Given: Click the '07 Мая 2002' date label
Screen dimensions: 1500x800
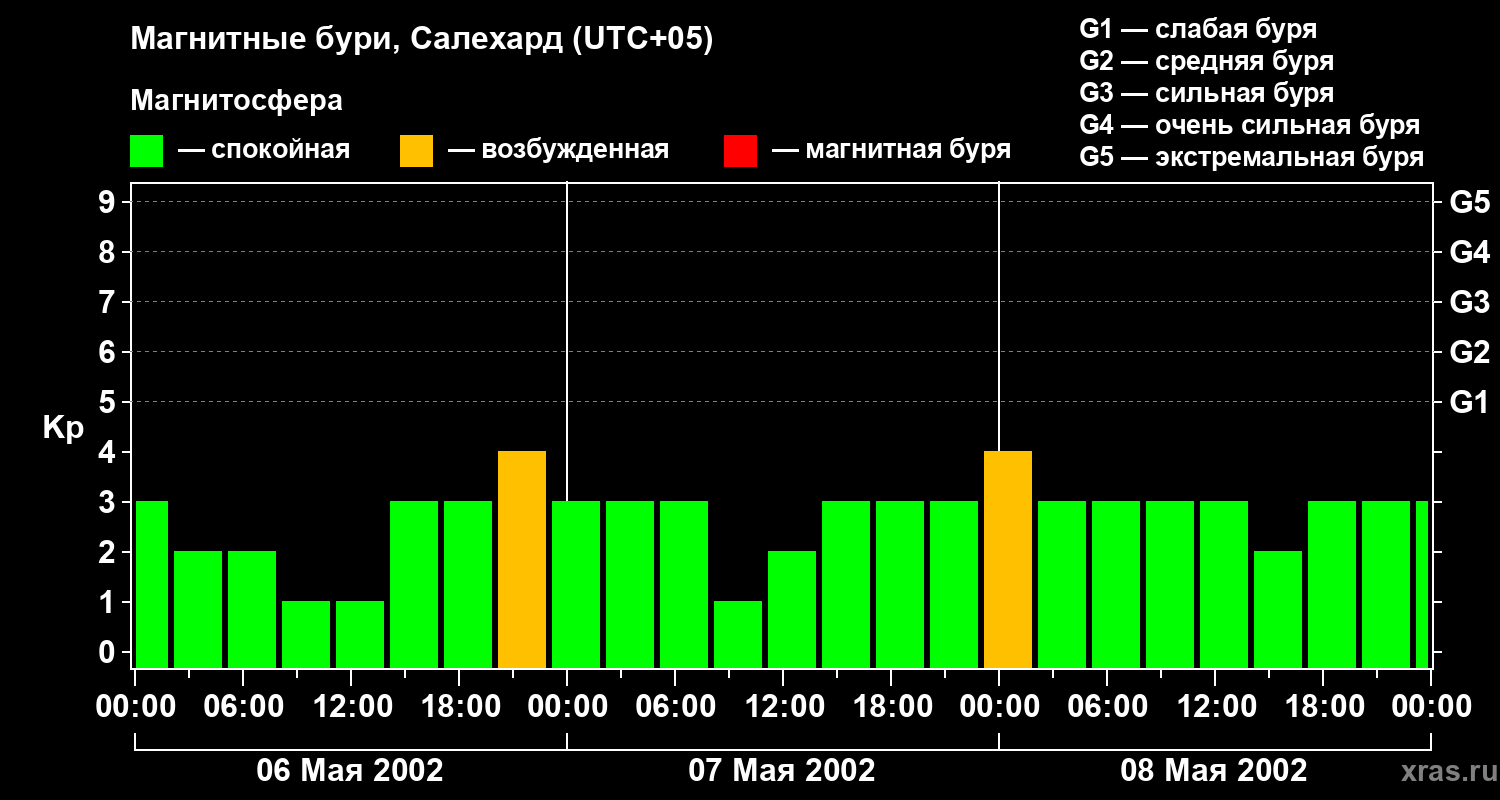Looking at the screenshot, I should pyautogui.click(x=782, y=771).
